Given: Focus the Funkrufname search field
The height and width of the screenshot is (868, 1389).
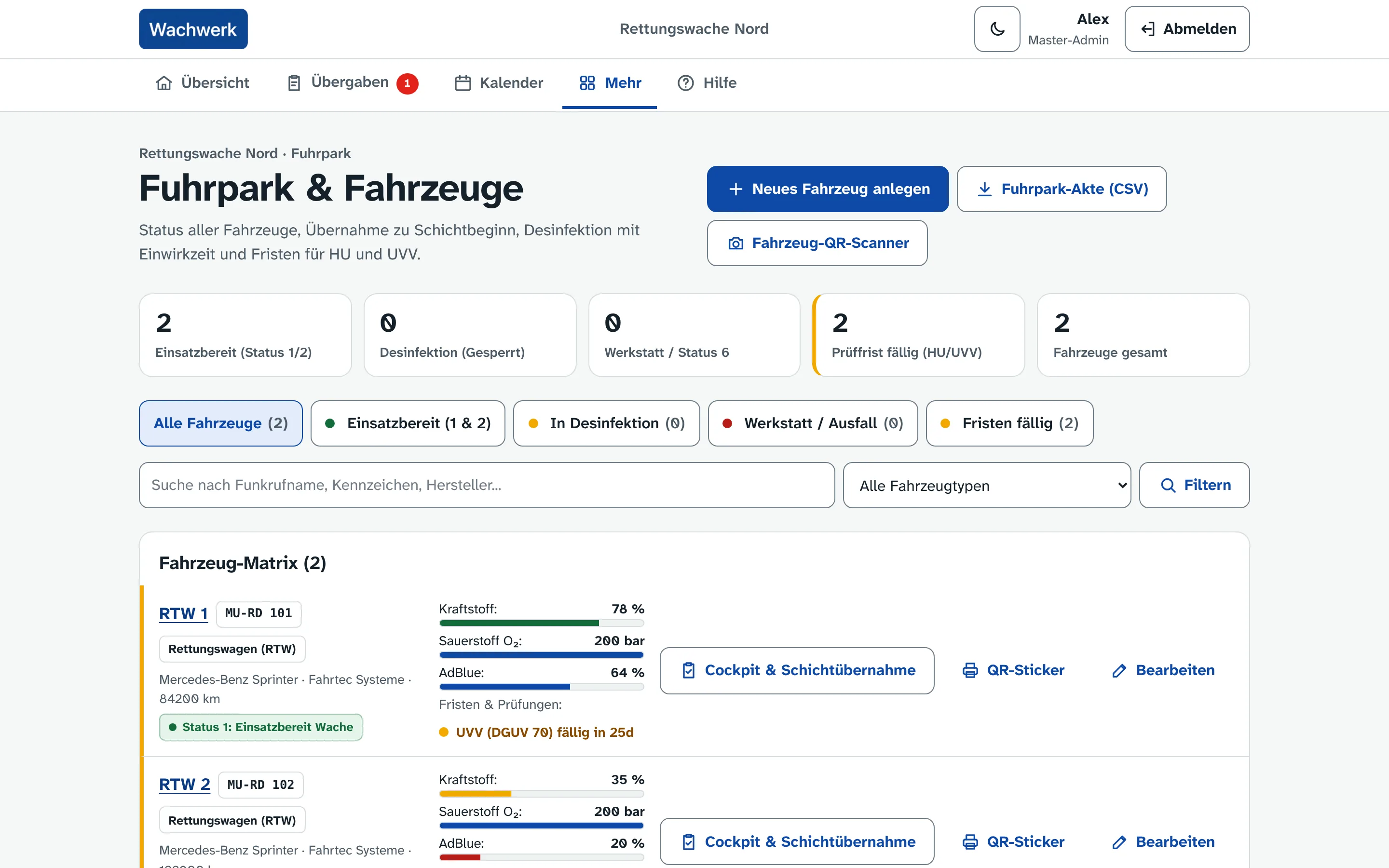Looking at the screenshot, I should point(487,485).
